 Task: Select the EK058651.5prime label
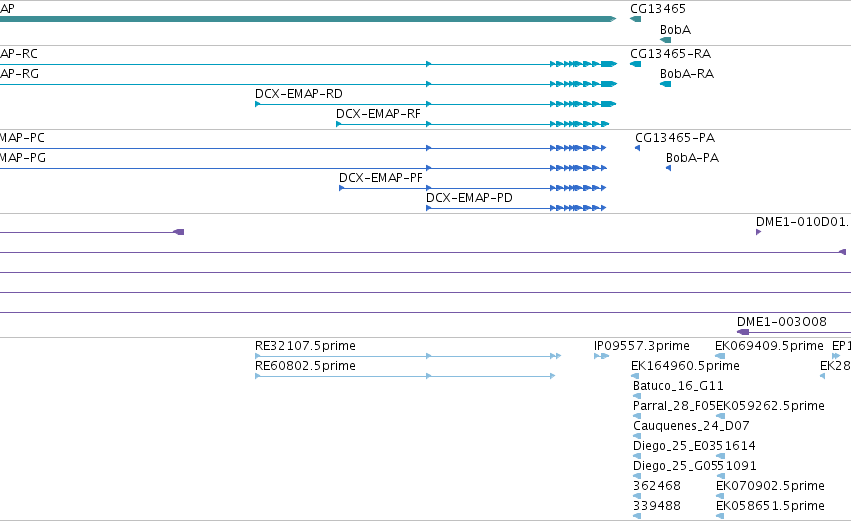click(x=770, y=506)
